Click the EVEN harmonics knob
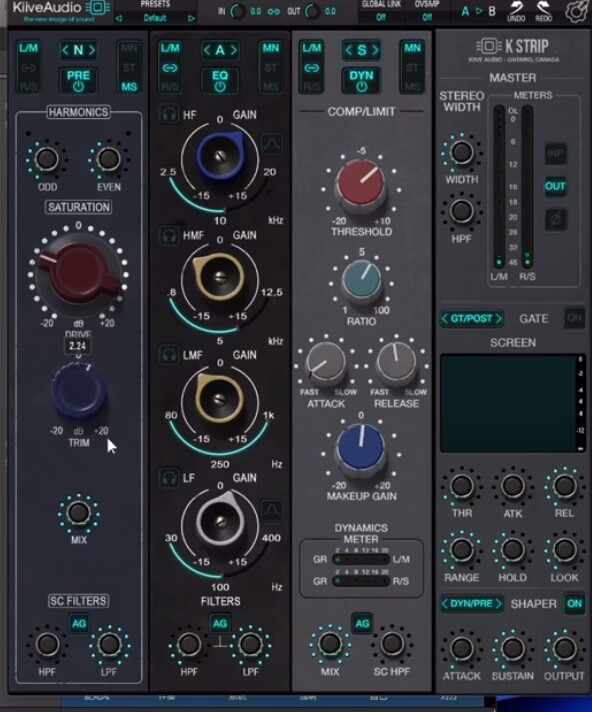 [x=108, y=159]
